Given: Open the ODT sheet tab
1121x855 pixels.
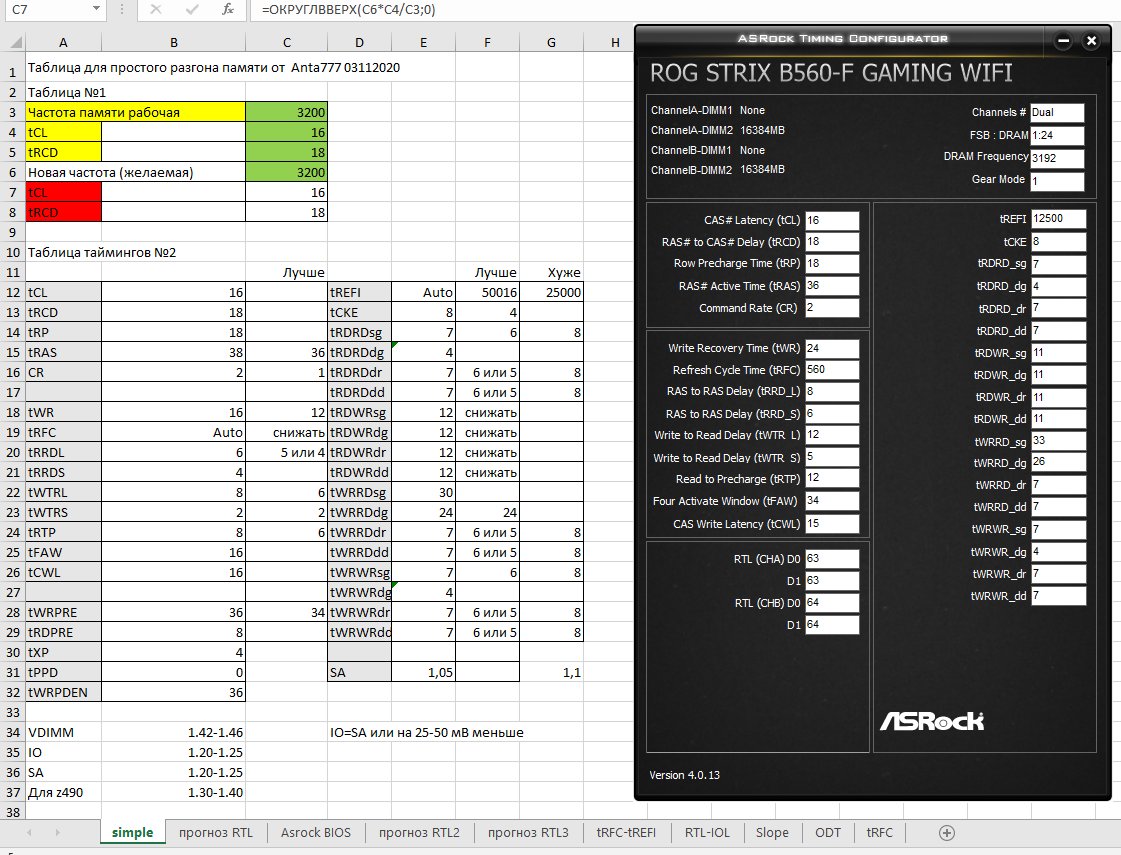Looking at the screenshot, I should click(828, 832).
